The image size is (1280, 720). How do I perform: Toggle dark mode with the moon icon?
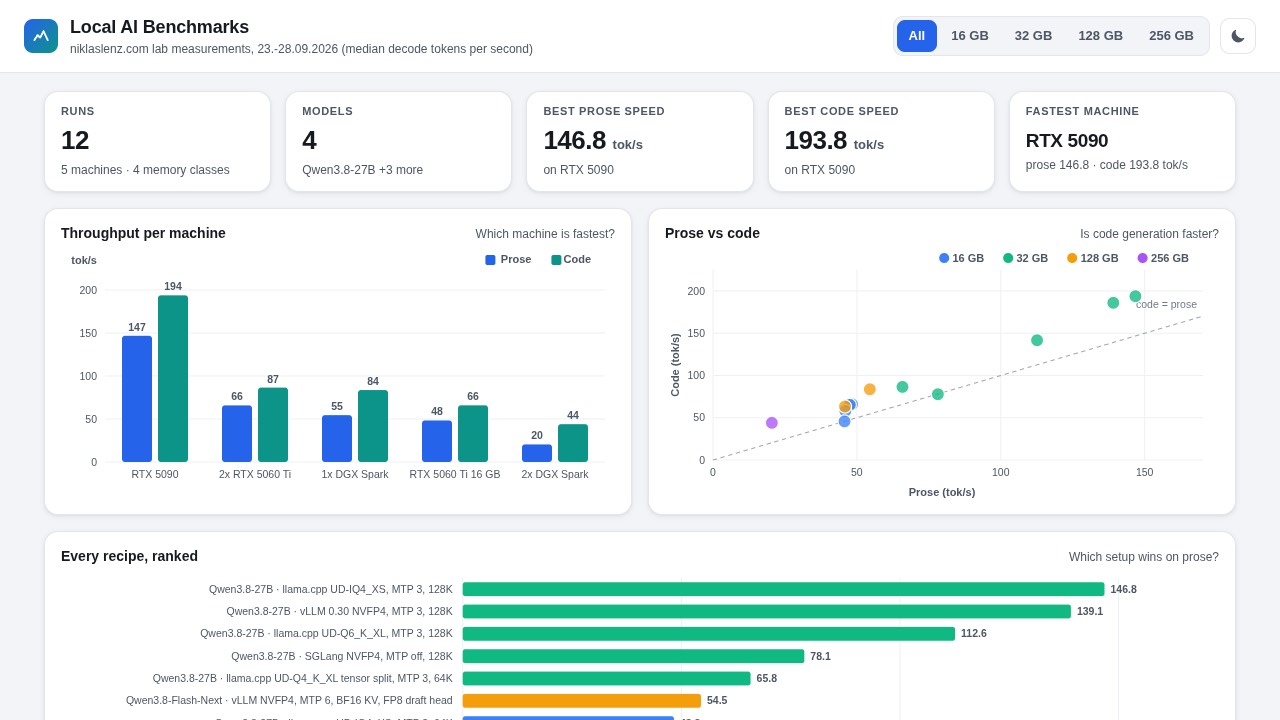[1238, 36]
